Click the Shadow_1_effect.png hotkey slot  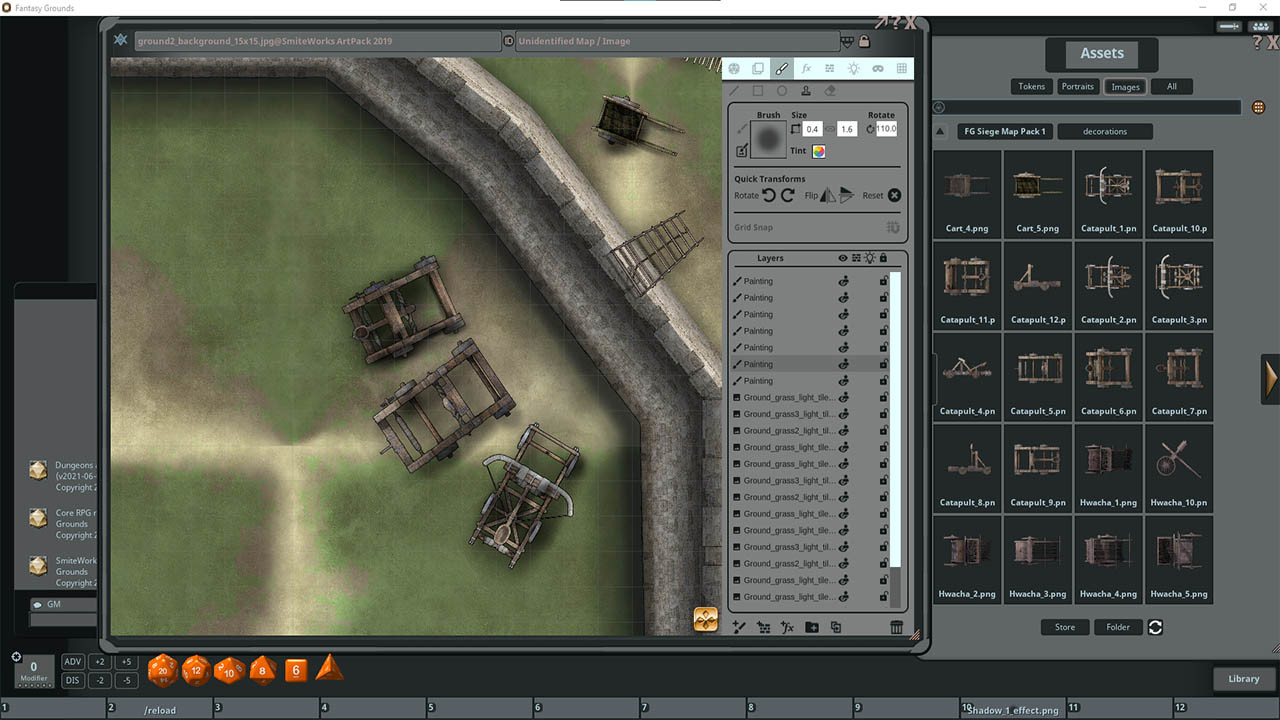1014,710
